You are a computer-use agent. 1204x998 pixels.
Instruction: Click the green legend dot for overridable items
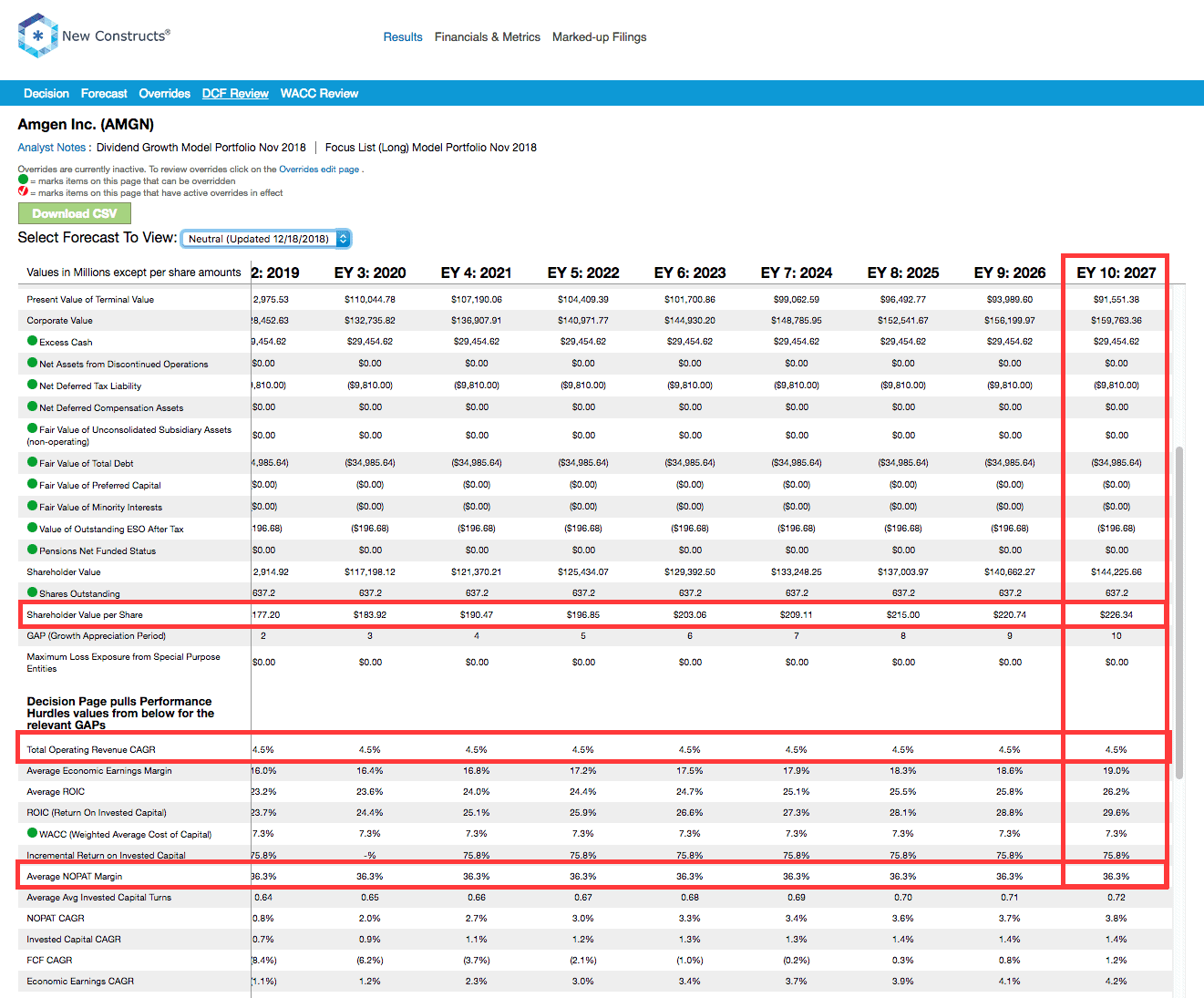tap(23, 180)
